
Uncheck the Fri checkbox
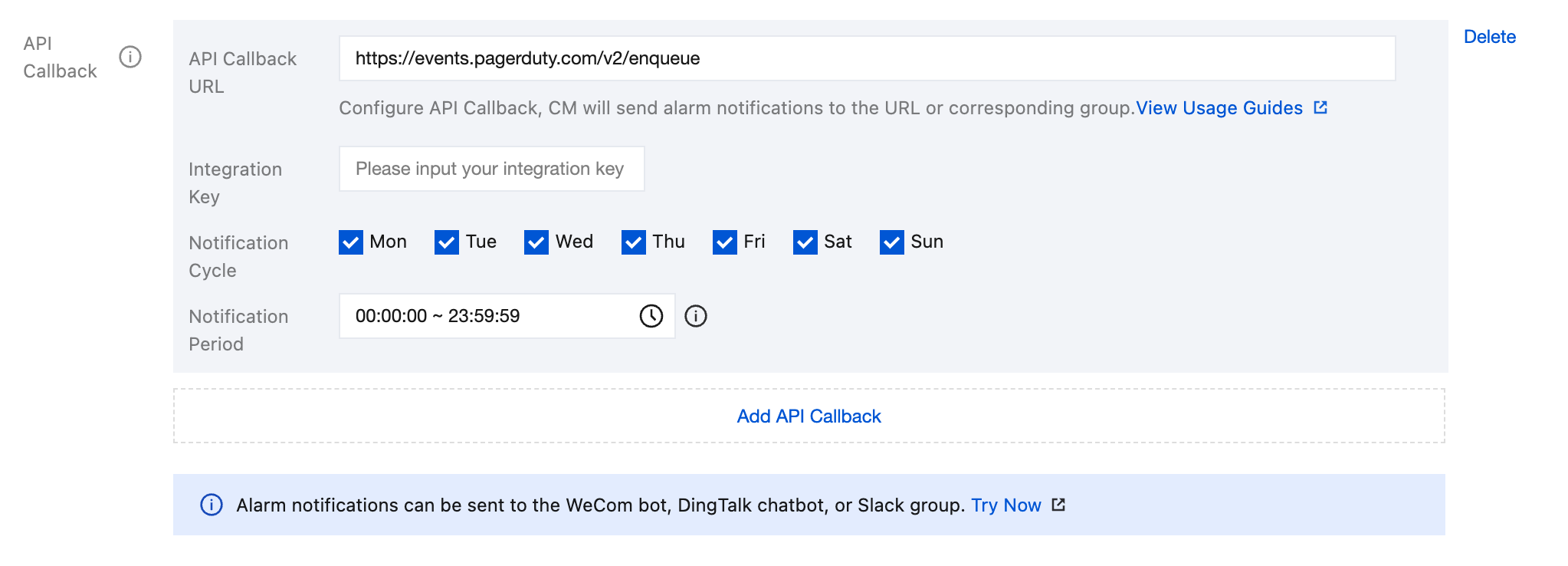[x=725, y=242]
